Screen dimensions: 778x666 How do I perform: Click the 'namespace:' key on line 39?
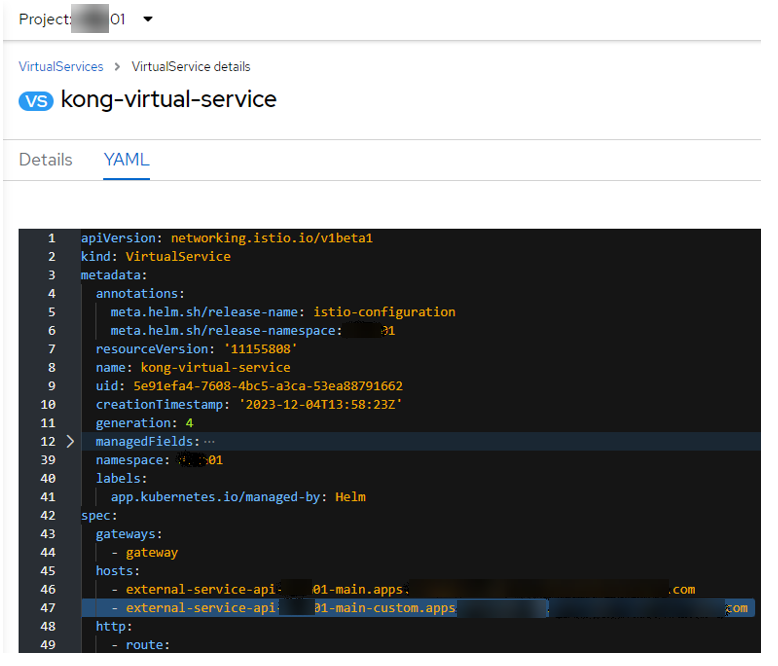[133, 460]
